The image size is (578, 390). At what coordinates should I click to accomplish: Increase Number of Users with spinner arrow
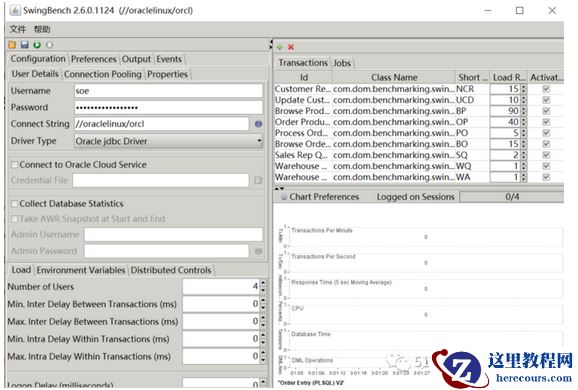[263, 283]
